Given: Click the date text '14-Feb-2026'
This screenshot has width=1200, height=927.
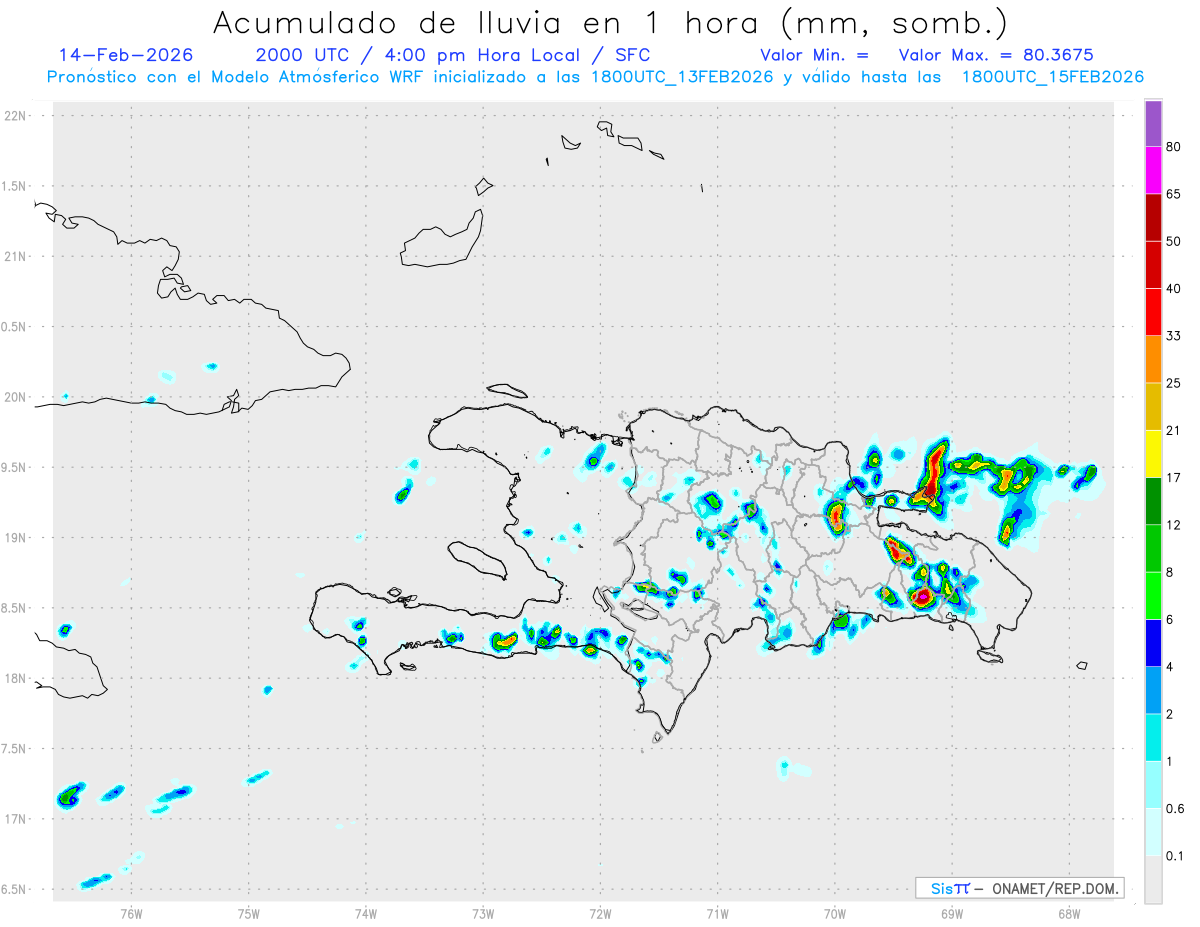Looking at the screenshot, I should (x=126, y=55).
